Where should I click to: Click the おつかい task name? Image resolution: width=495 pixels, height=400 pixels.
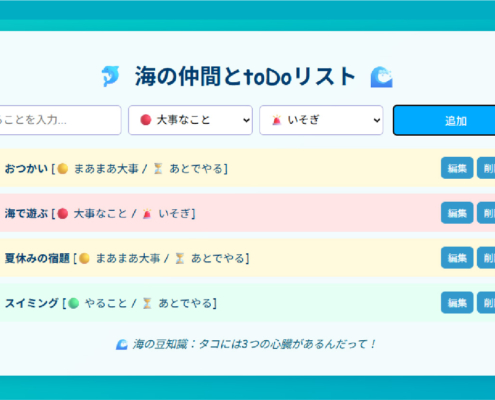point(26,169)
